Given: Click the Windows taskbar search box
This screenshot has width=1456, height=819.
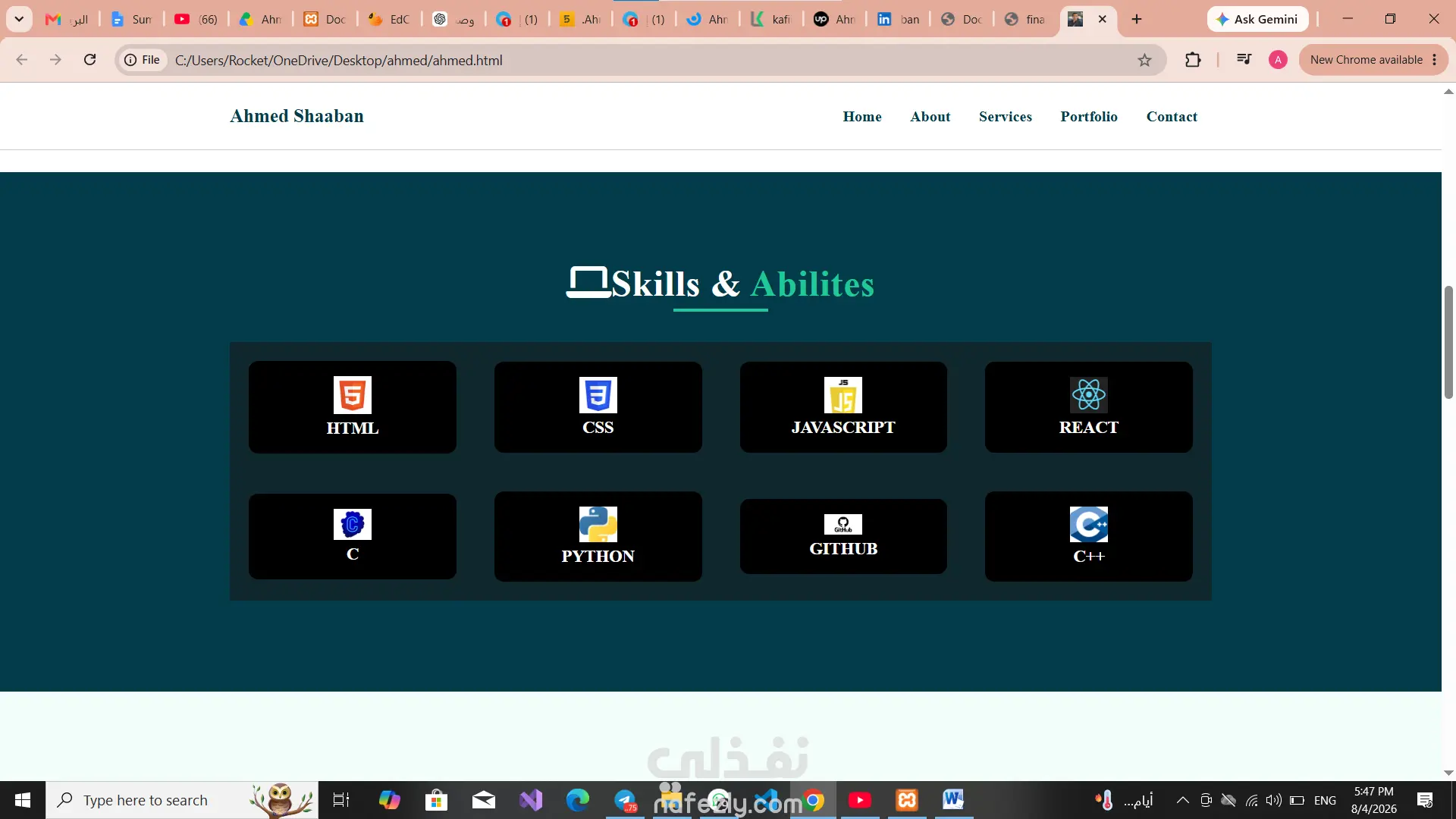Looking at the screenshot, I should (x=182, y=800).
